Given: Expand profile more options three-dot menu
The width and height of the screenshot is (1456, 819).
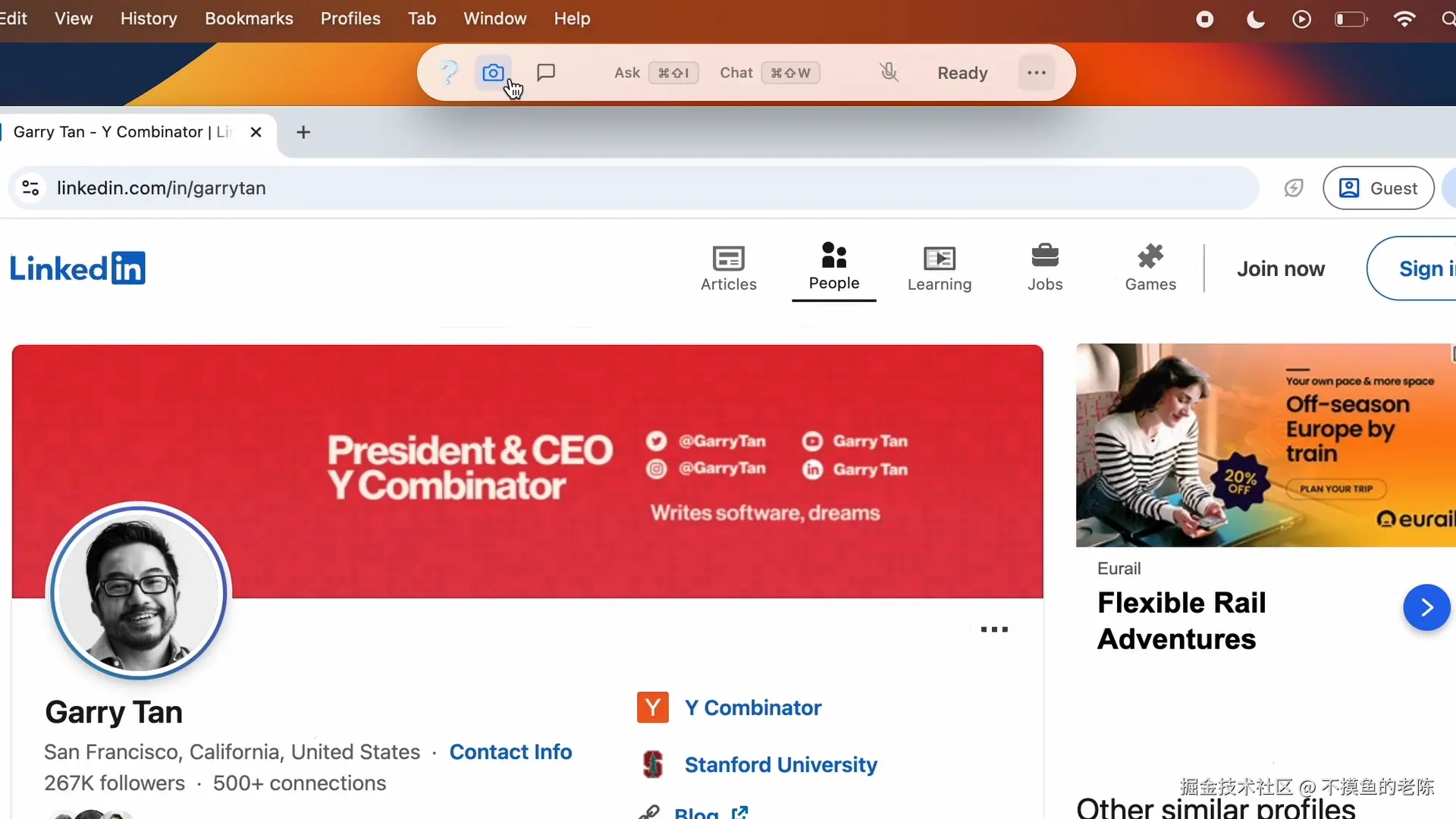Looking at the screenshot, I should pyautogui.click(x=994, y=629).
